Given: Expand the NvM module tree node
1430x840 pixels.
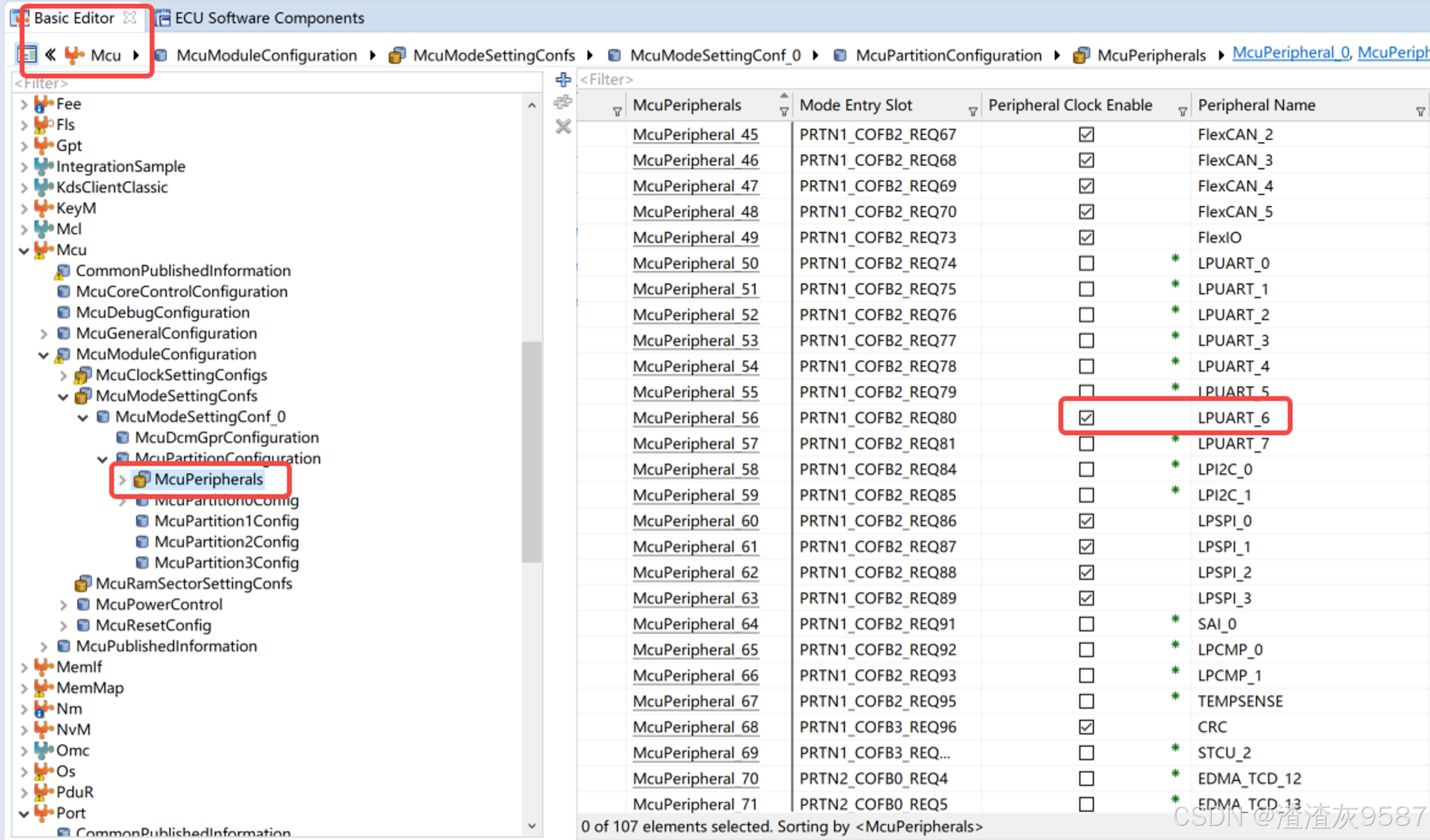Looking at the screenshot, I should click(24, 730).
